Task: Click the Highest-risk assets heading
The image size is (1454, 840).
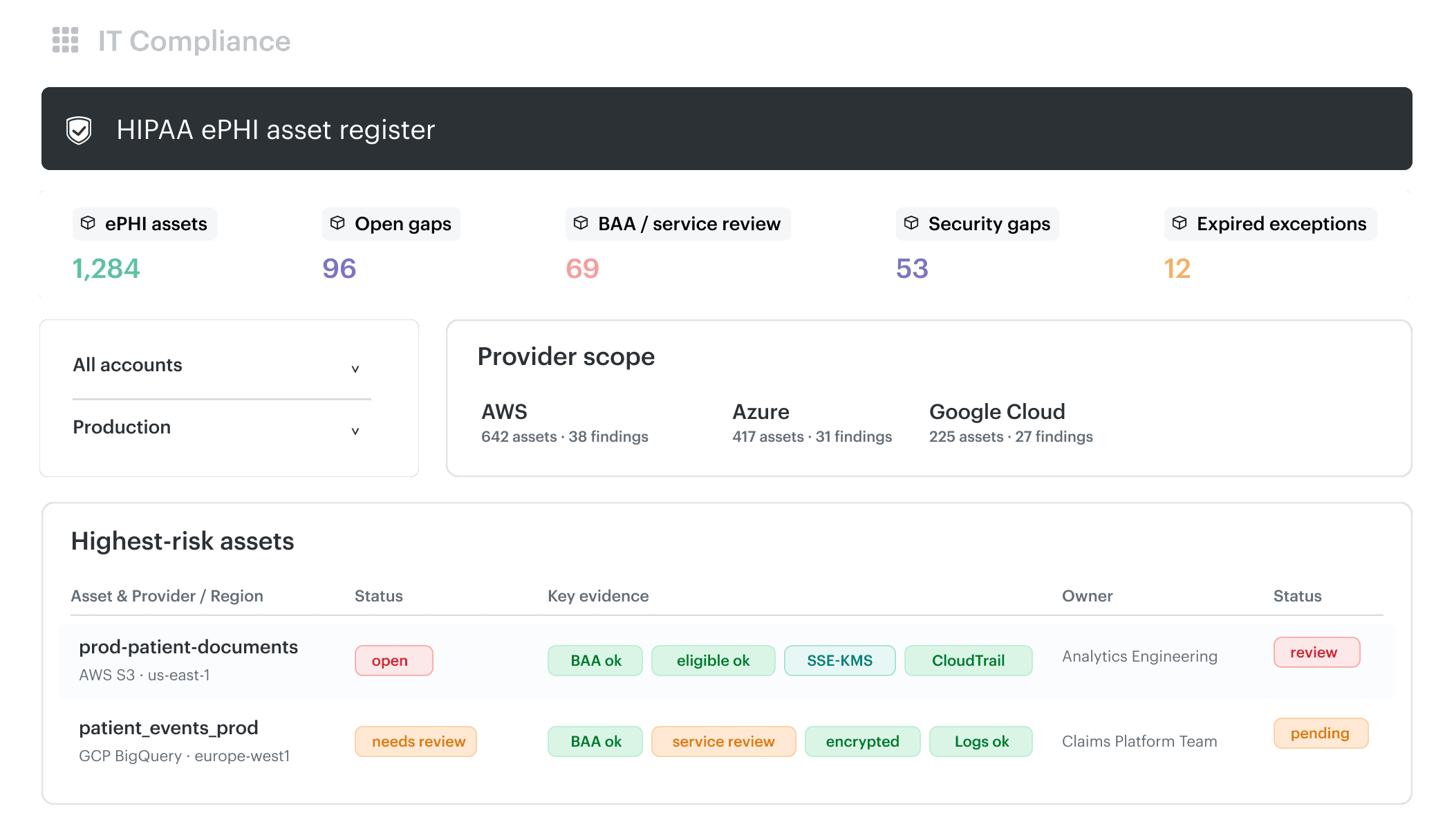Action: pos(183,541)
